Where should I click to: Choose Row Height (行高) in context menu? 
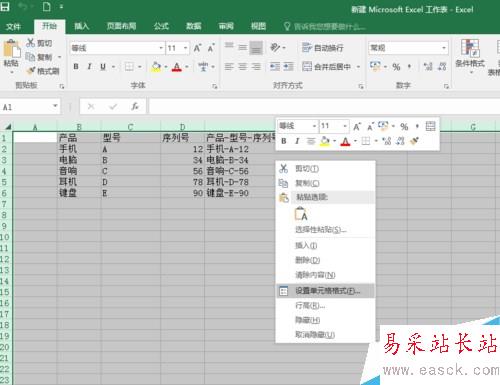point(325,305)
